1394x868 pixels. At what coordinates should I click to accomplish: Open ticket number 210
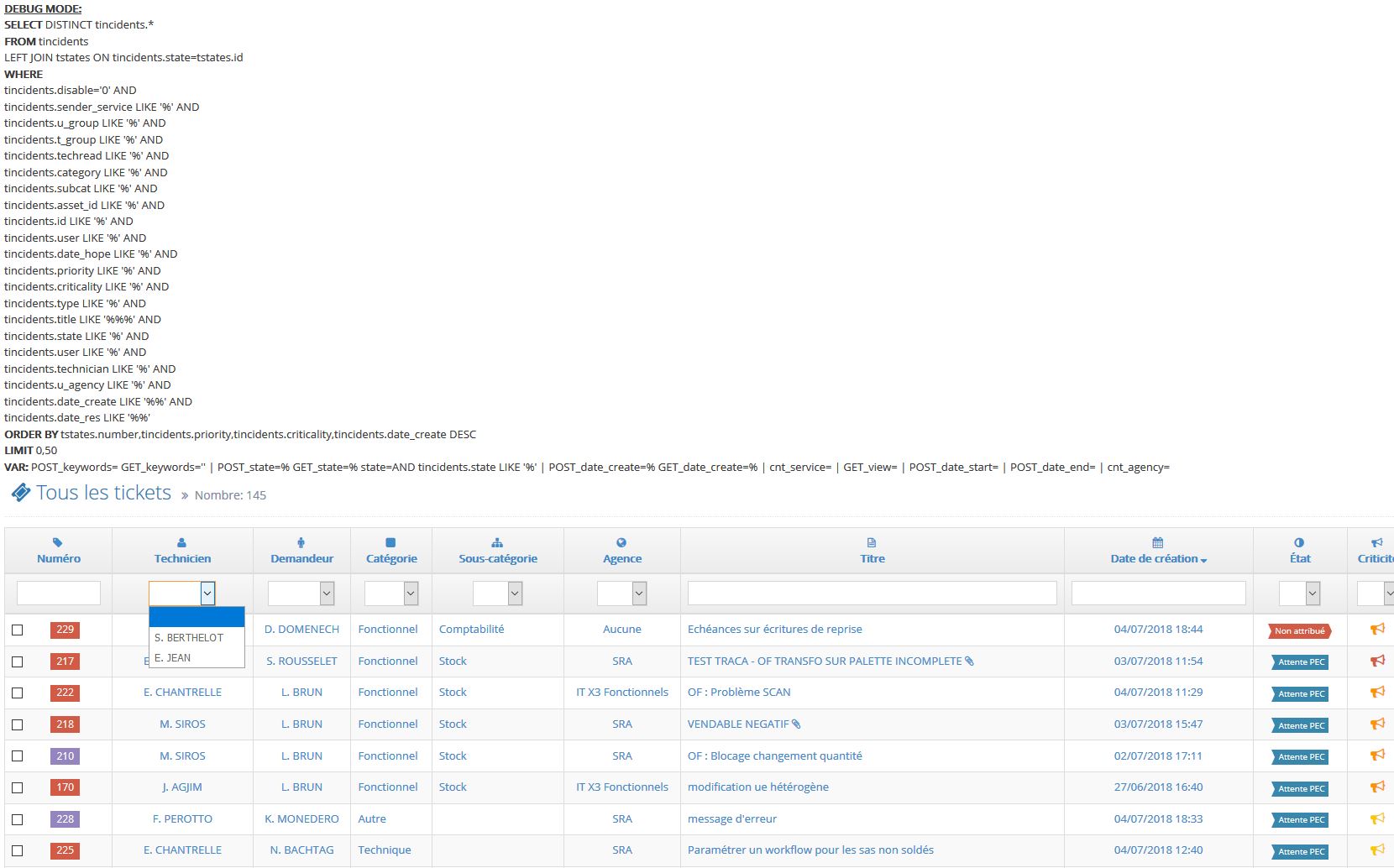tap(66, 756)
